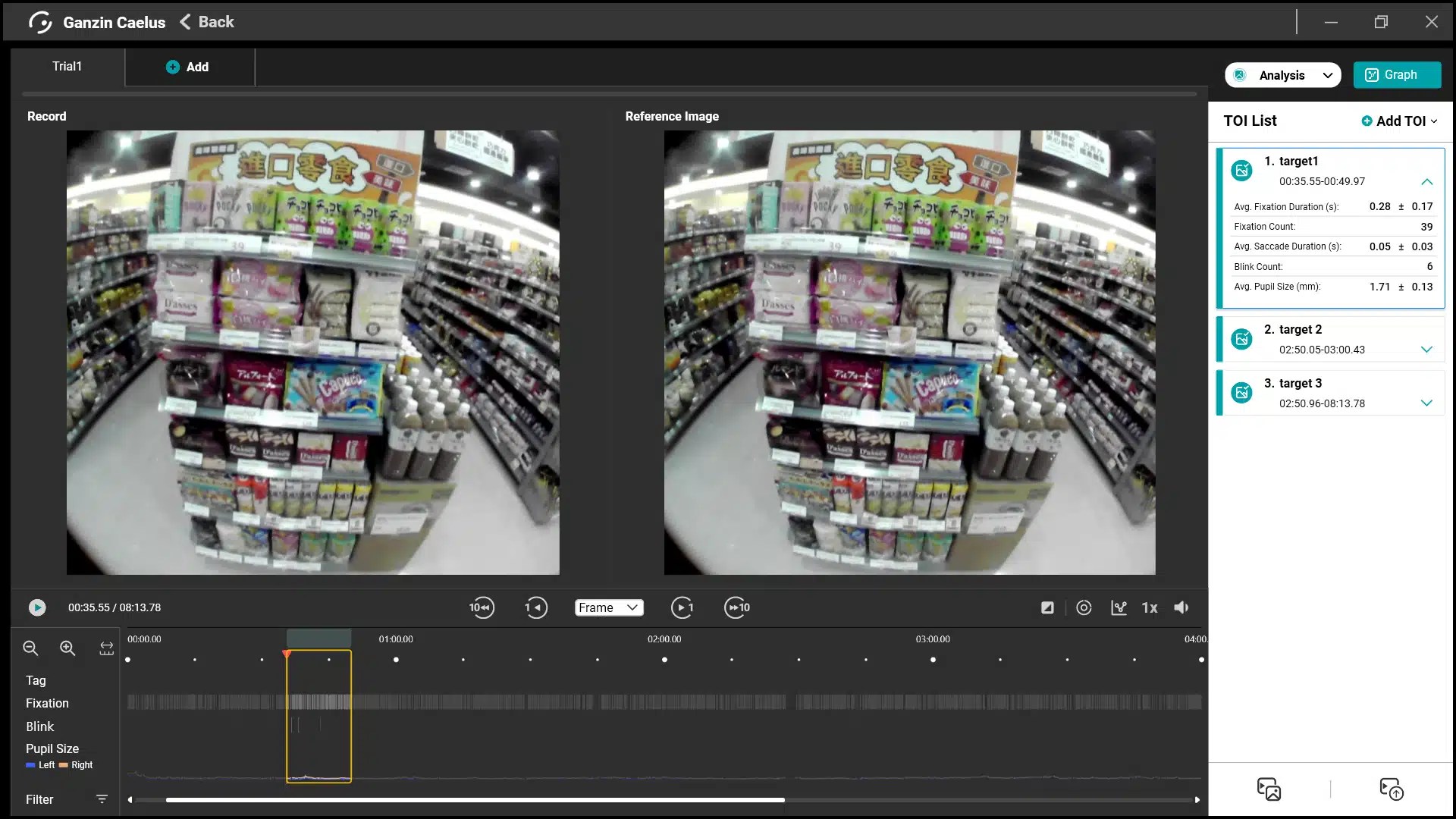Viewport: 1456px width, 819px height.
Task: Play the recording
Action: pos(37,607)
